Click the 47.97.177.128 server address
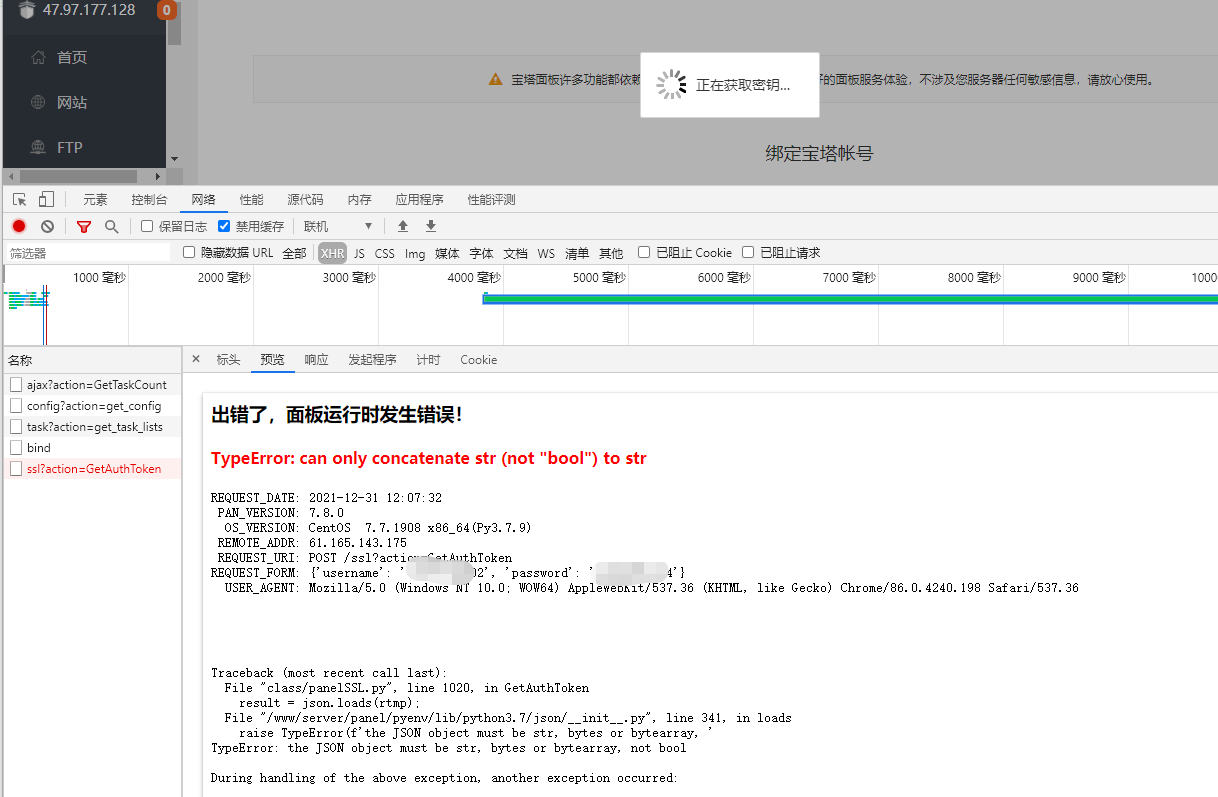1218x797 pixels. [89, 10]
